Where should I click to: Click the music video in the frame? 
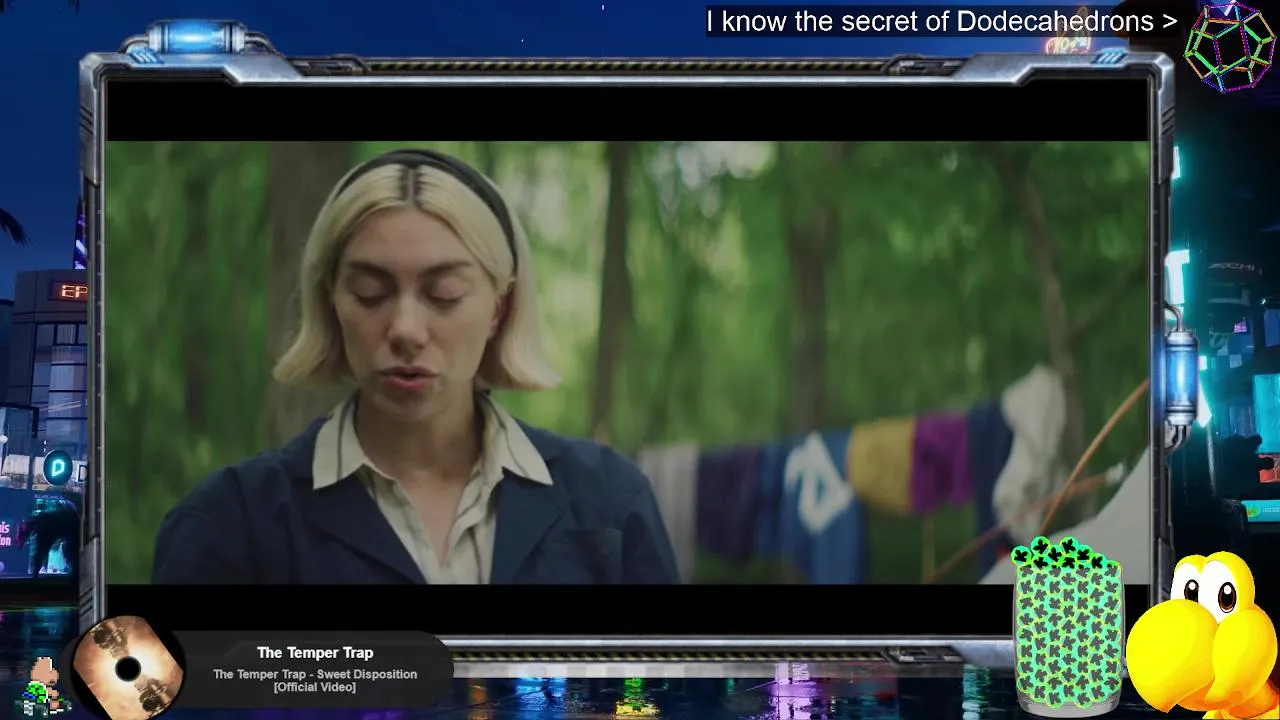pyautogui.click(x=628, y=362)
